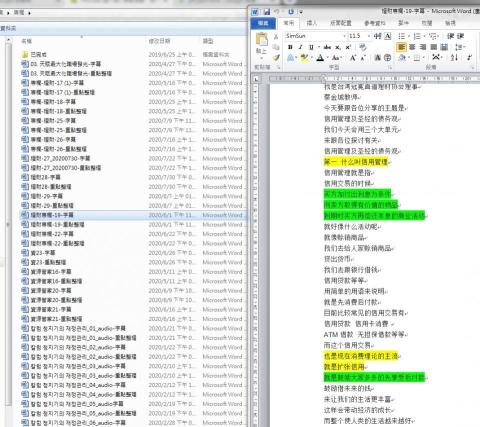Toggle Superscript formatting
Screen dimensions: 480x427
[x=348, y=47]
